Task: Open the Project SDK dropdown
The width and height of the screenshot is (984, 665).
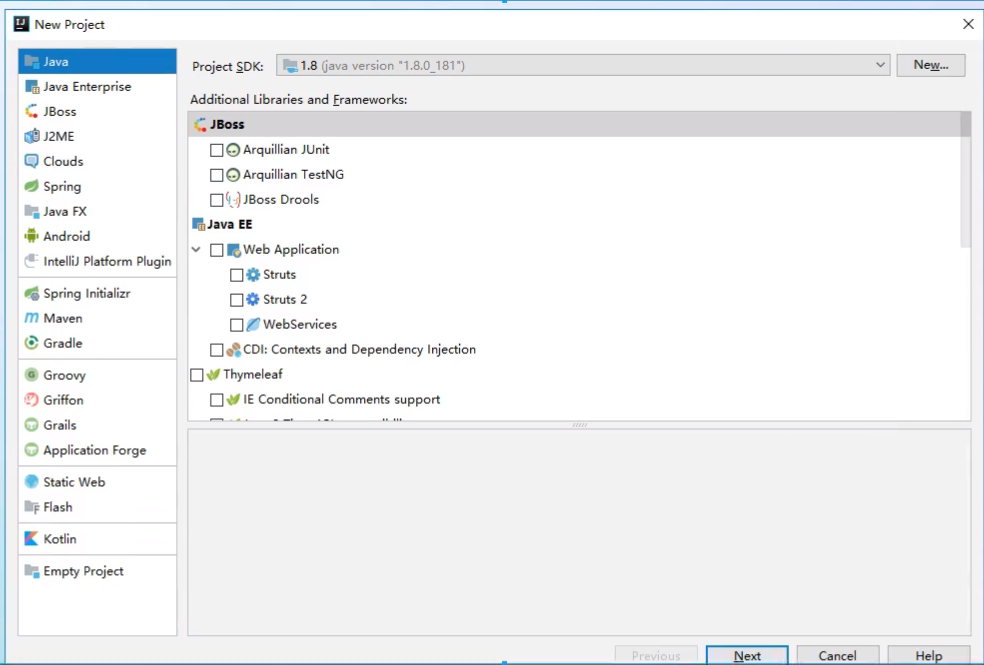Action: tap(583, 65)
